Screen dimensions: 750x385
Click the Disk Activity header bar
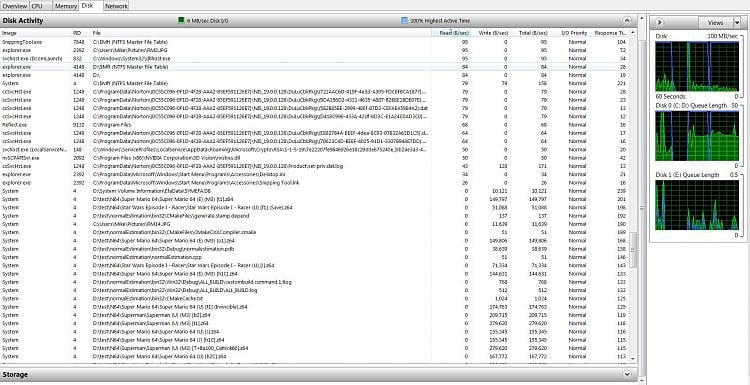(319, 21)
